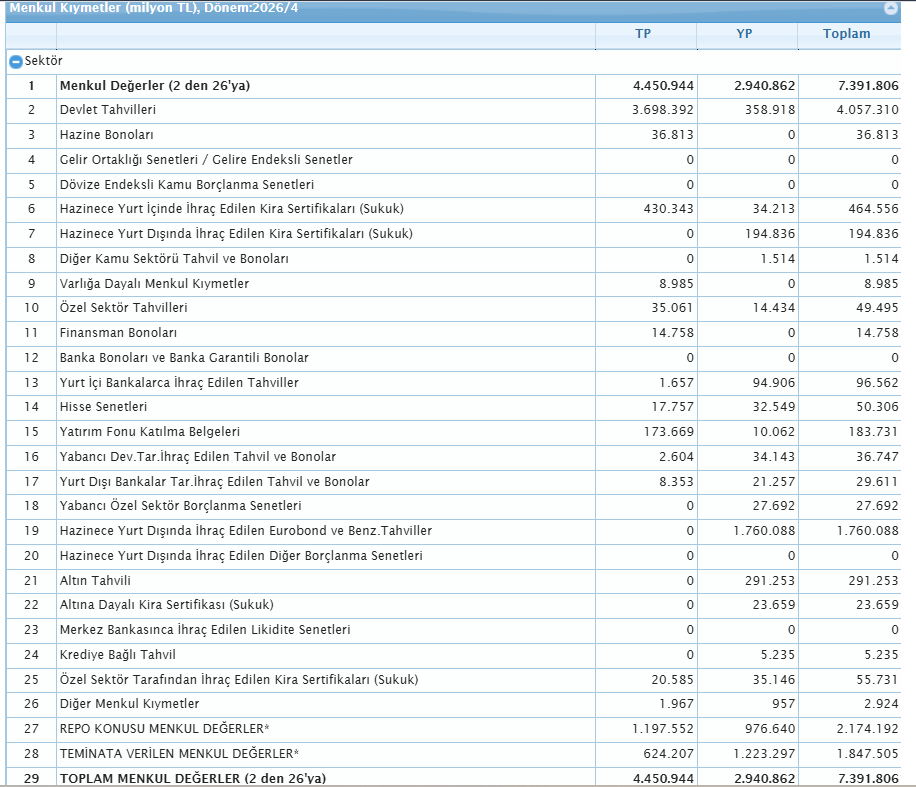Click the Krediye Bağlı Tahvil row

[x=453, y=655]
